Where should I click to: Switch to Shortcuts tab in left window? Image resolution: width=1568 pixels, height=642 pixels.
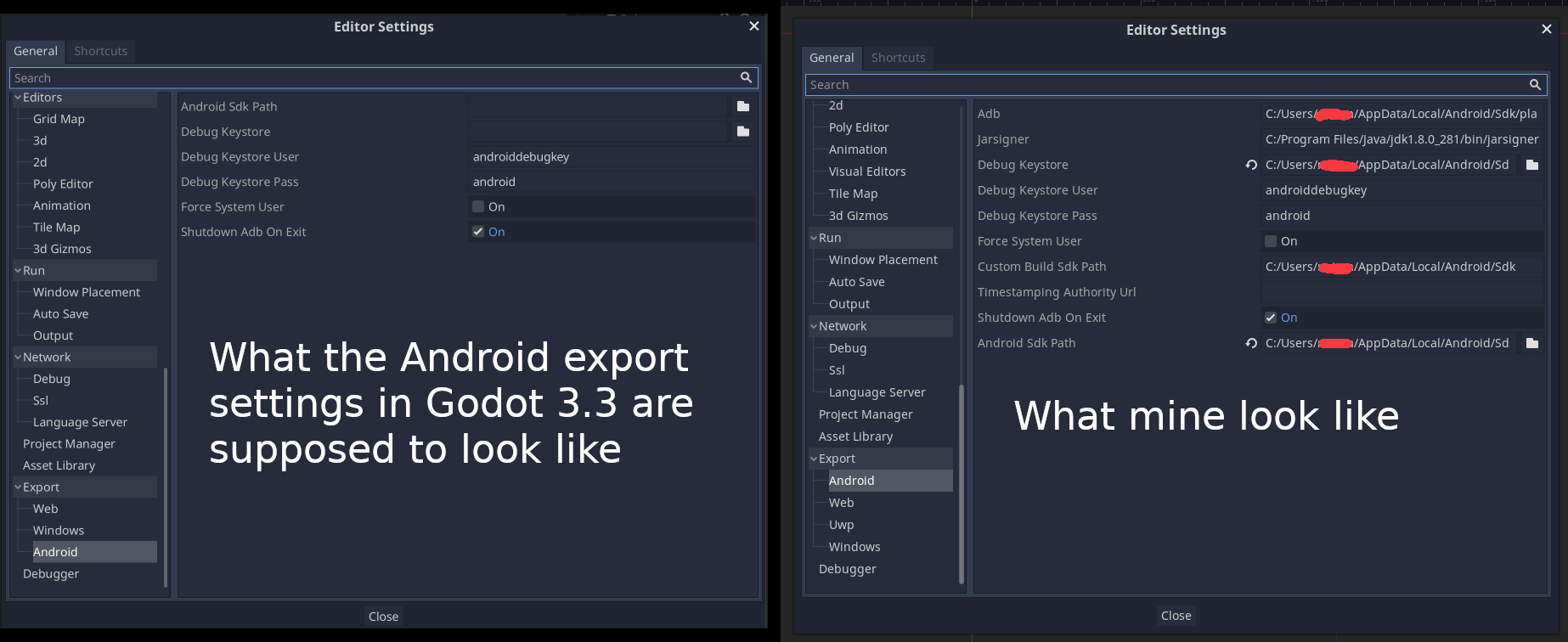pos(100,51)
